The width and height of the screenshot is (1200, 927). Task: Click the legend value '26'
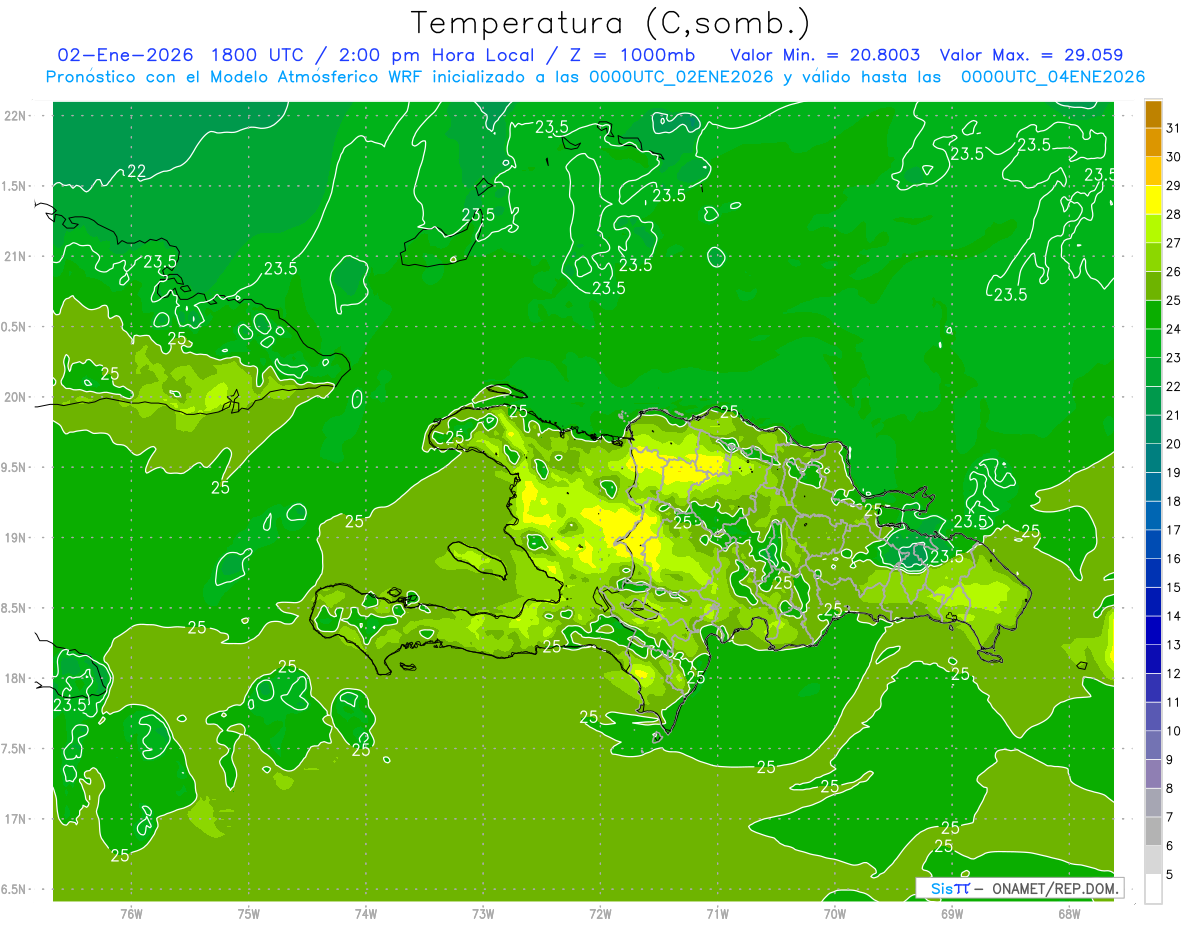click(1173, 272)
